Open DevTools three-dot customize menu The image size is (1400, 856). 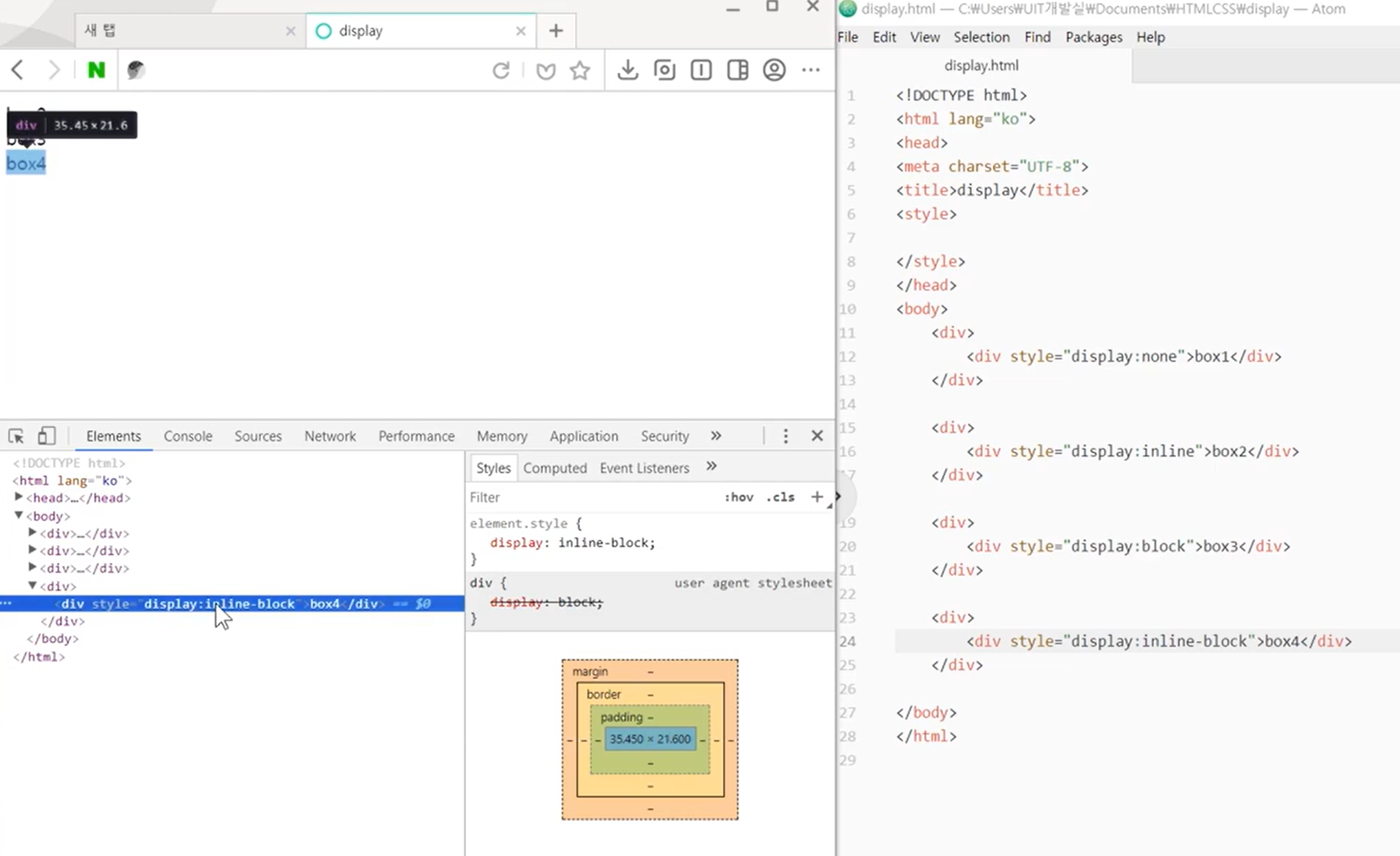[x=785, y=436]
